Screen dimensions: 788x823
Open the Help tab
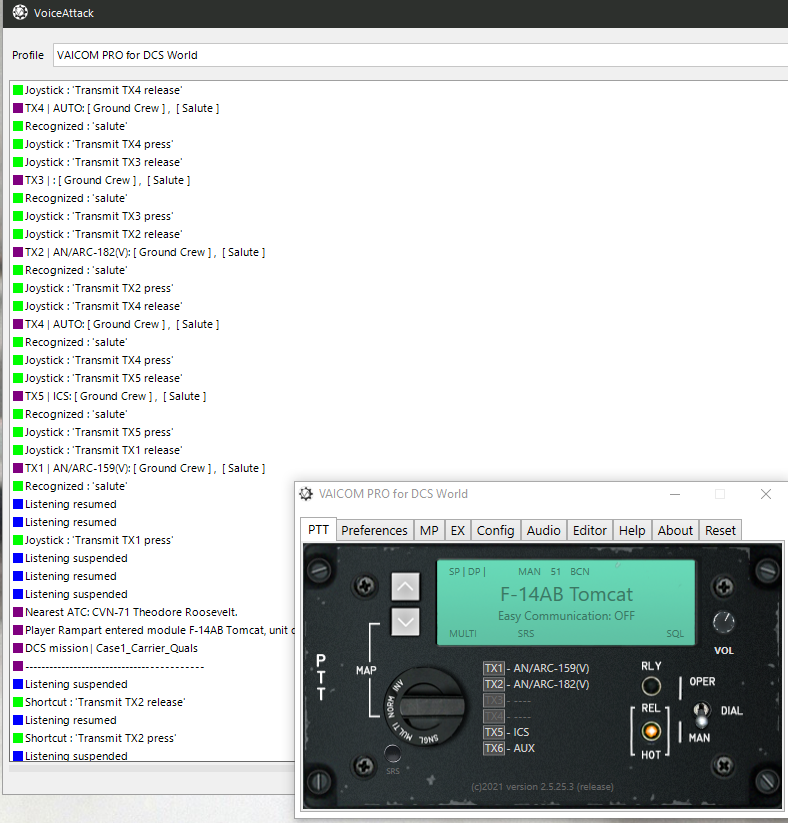(x=632, y=531)
